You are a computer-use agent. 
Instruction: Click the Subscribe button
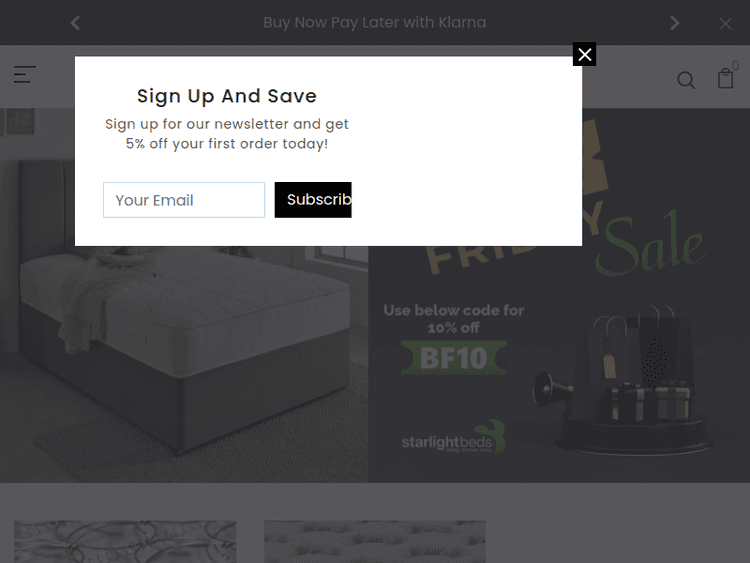(x=313, y=200)
